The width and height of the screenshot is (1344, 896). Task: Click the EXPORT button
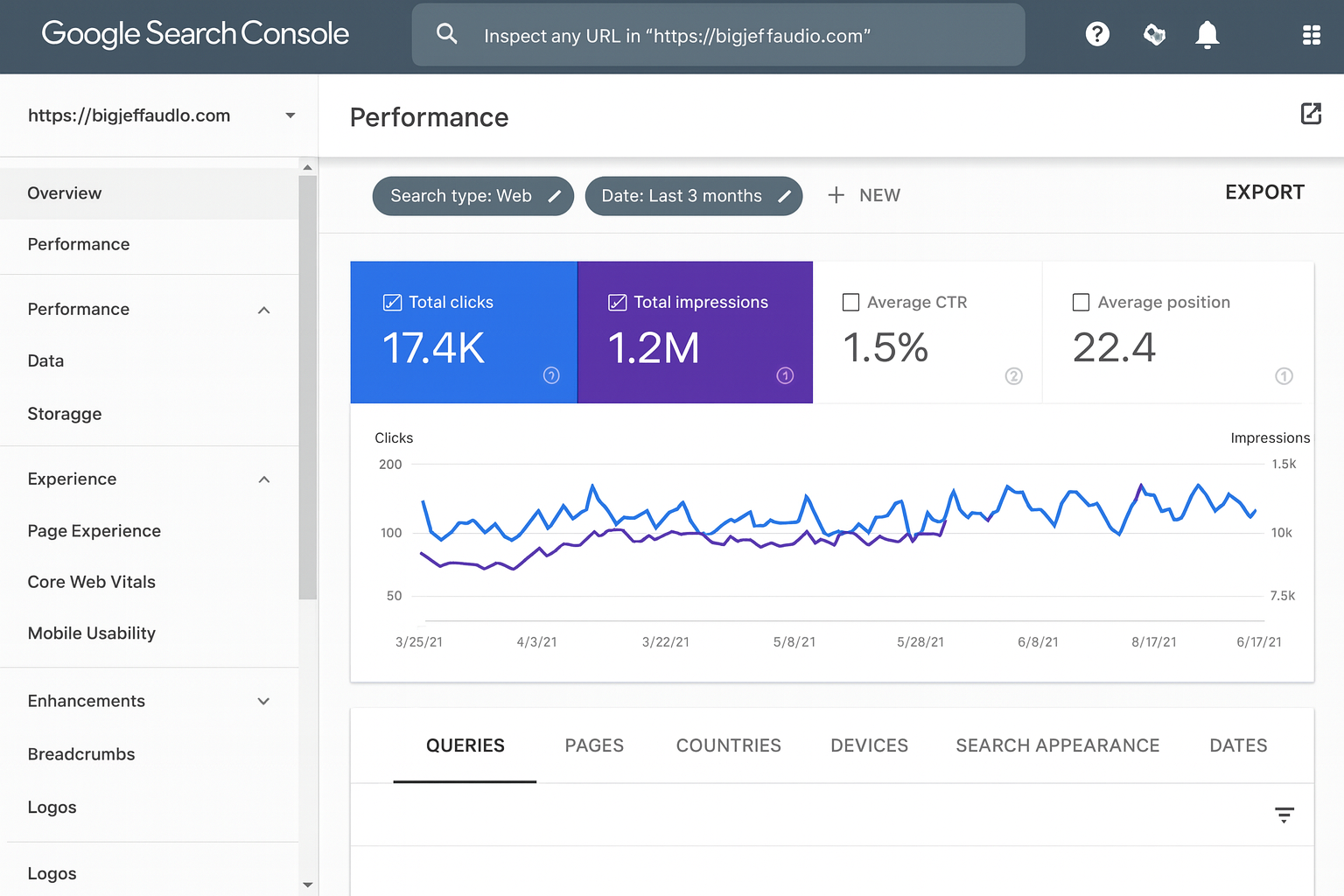1264,192
